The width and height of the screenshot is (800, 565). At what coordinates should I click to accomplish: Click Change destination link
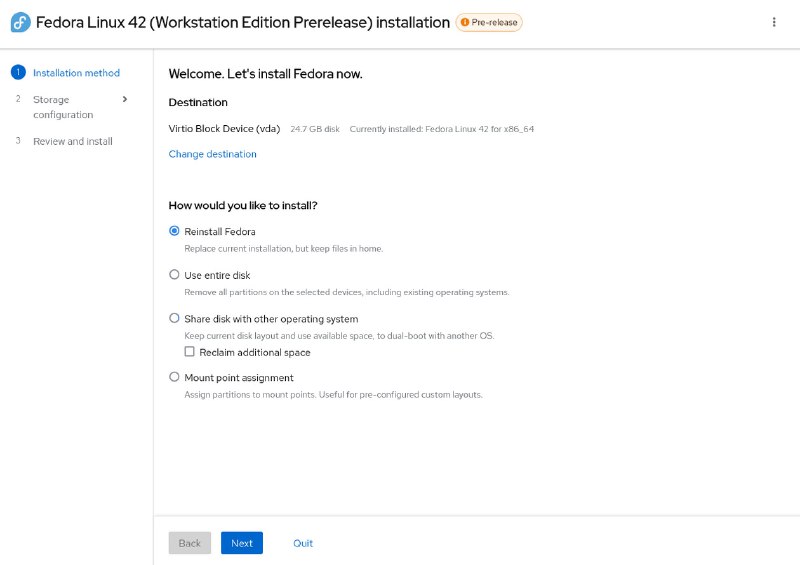point(212,154)
